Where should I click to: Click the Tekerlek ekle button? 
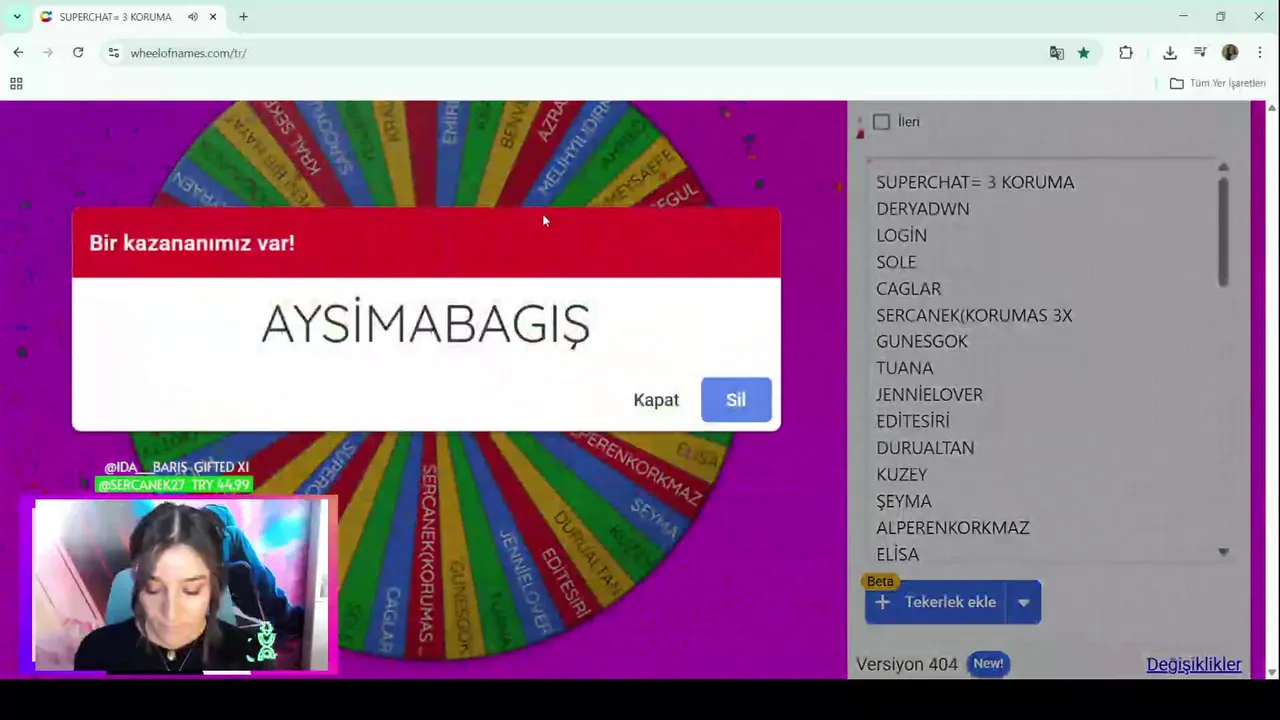tap(936, 602)
